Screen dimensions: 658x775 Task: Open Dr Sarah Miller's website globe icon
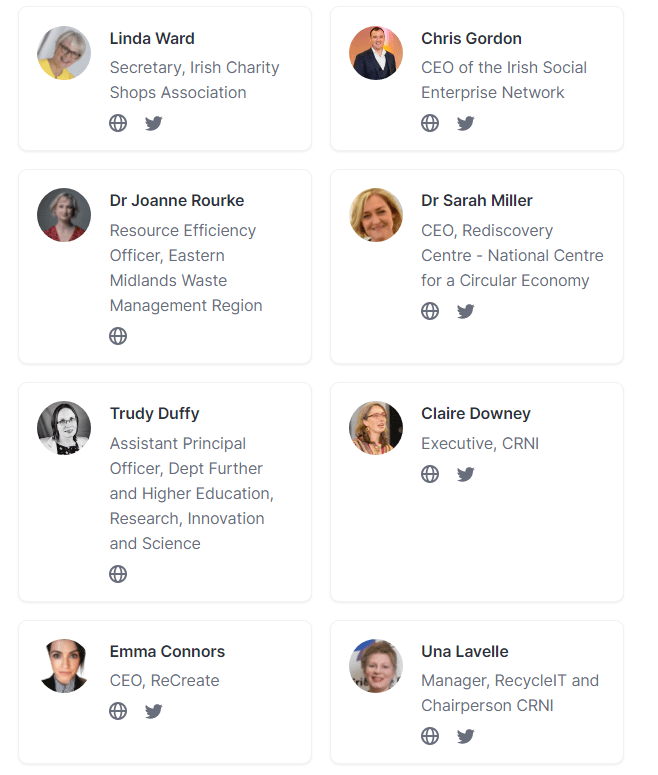click(x=430, y=311)
